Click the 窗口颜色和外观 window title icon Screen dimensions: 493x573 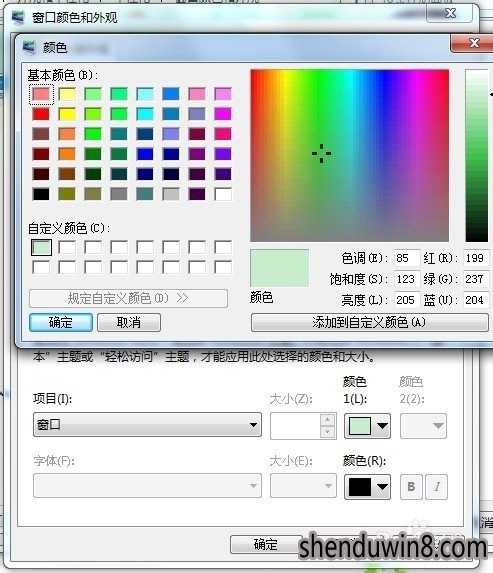coord(18,17)
